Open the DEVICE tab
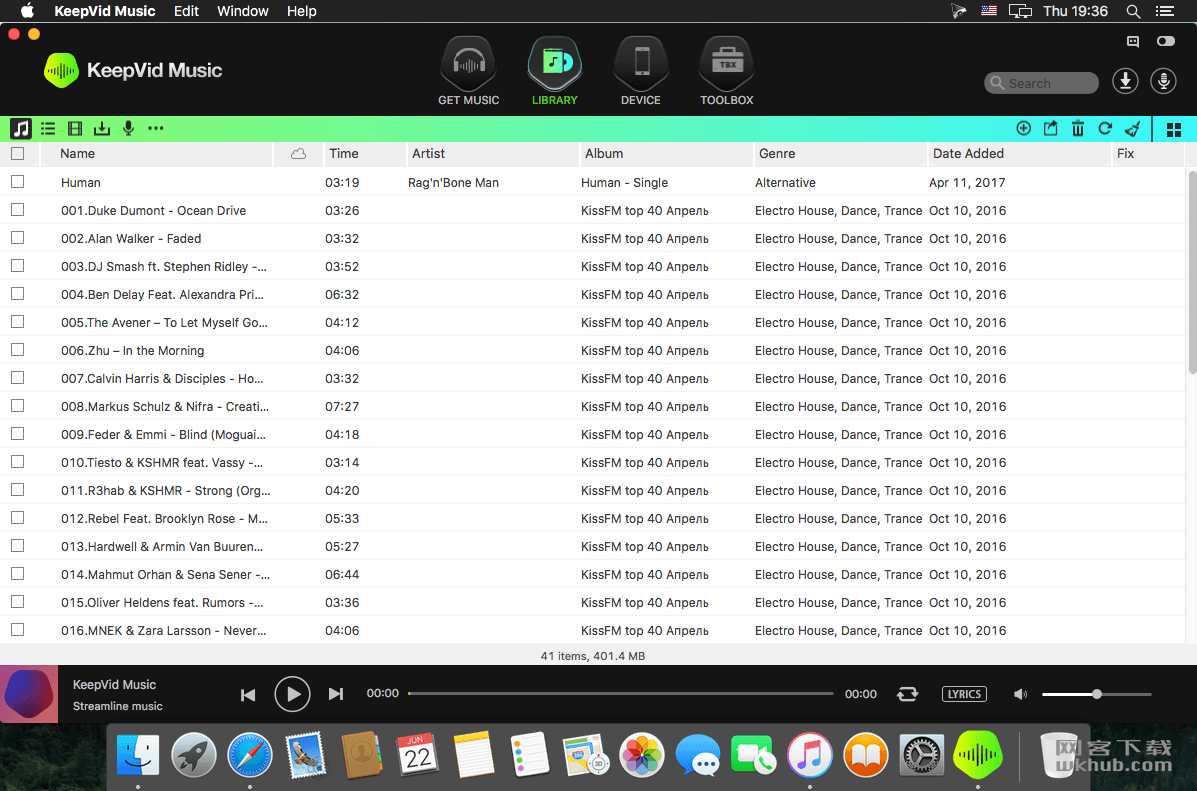Viewport: 1197px width, 791px height. click(x=641, y=71)
